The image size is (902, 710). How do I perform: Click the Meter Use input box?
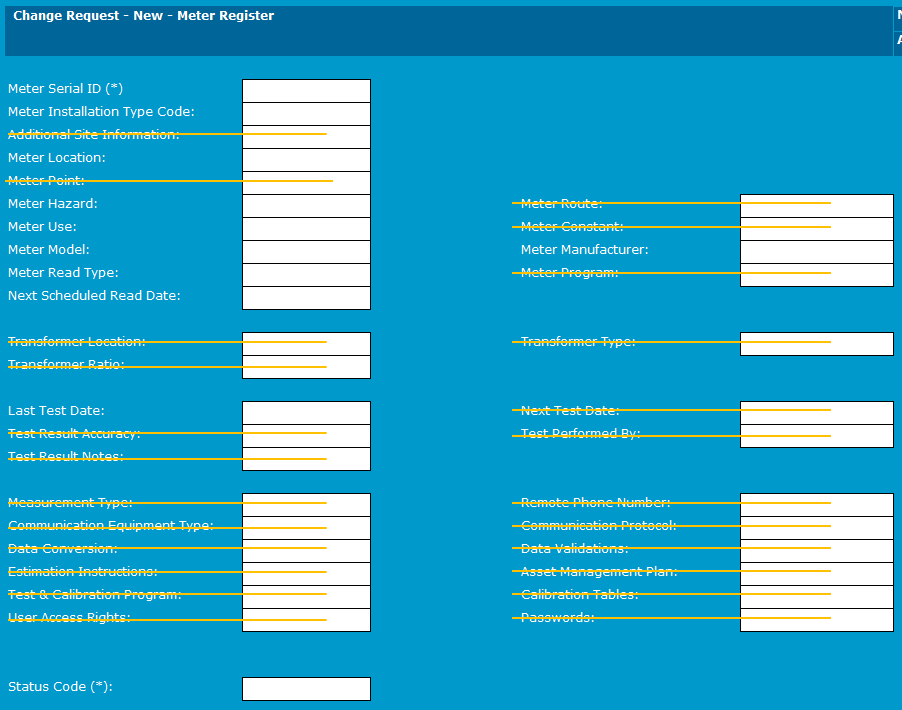click(x=306, y=229)
